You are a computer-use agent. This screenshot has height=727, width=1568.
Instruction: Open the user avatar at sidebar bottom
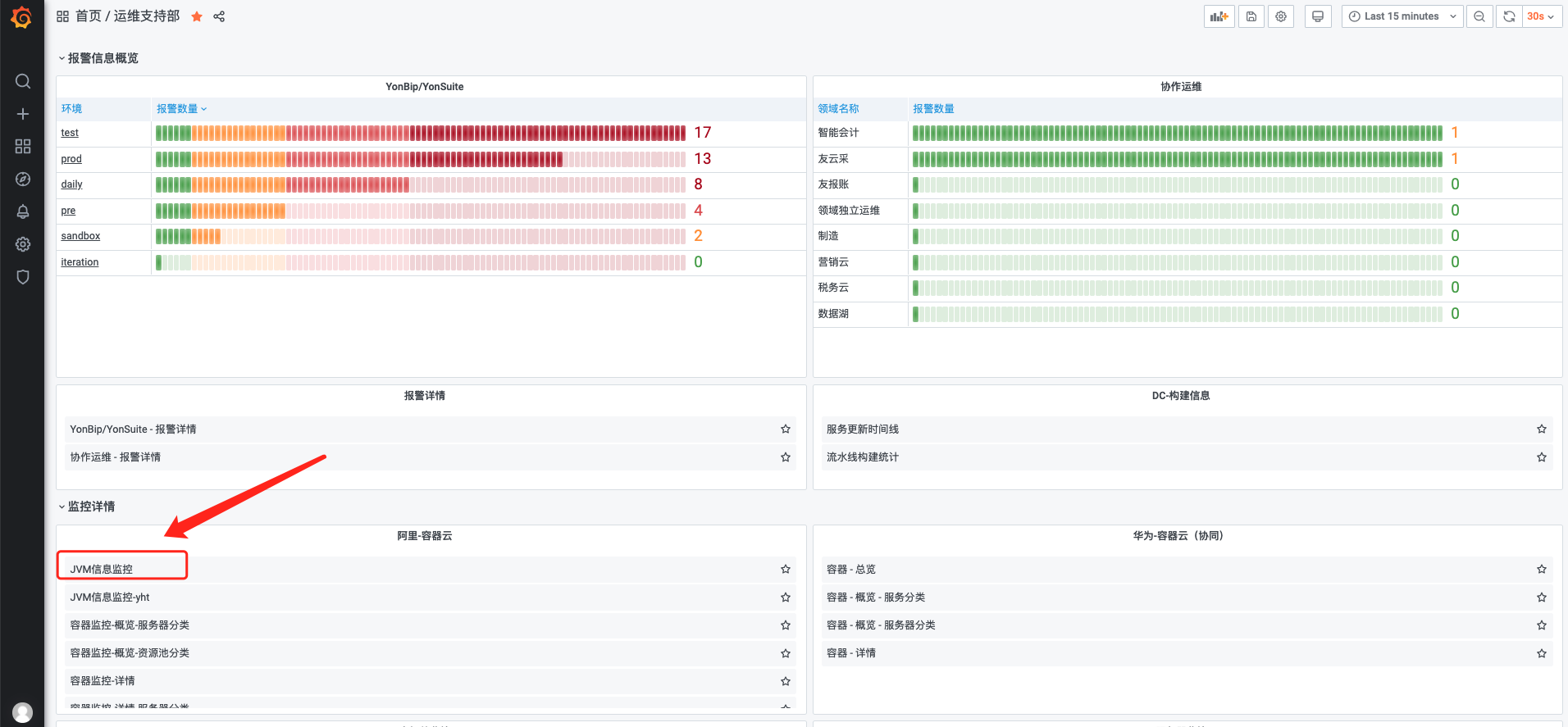[x=23, y=712]
